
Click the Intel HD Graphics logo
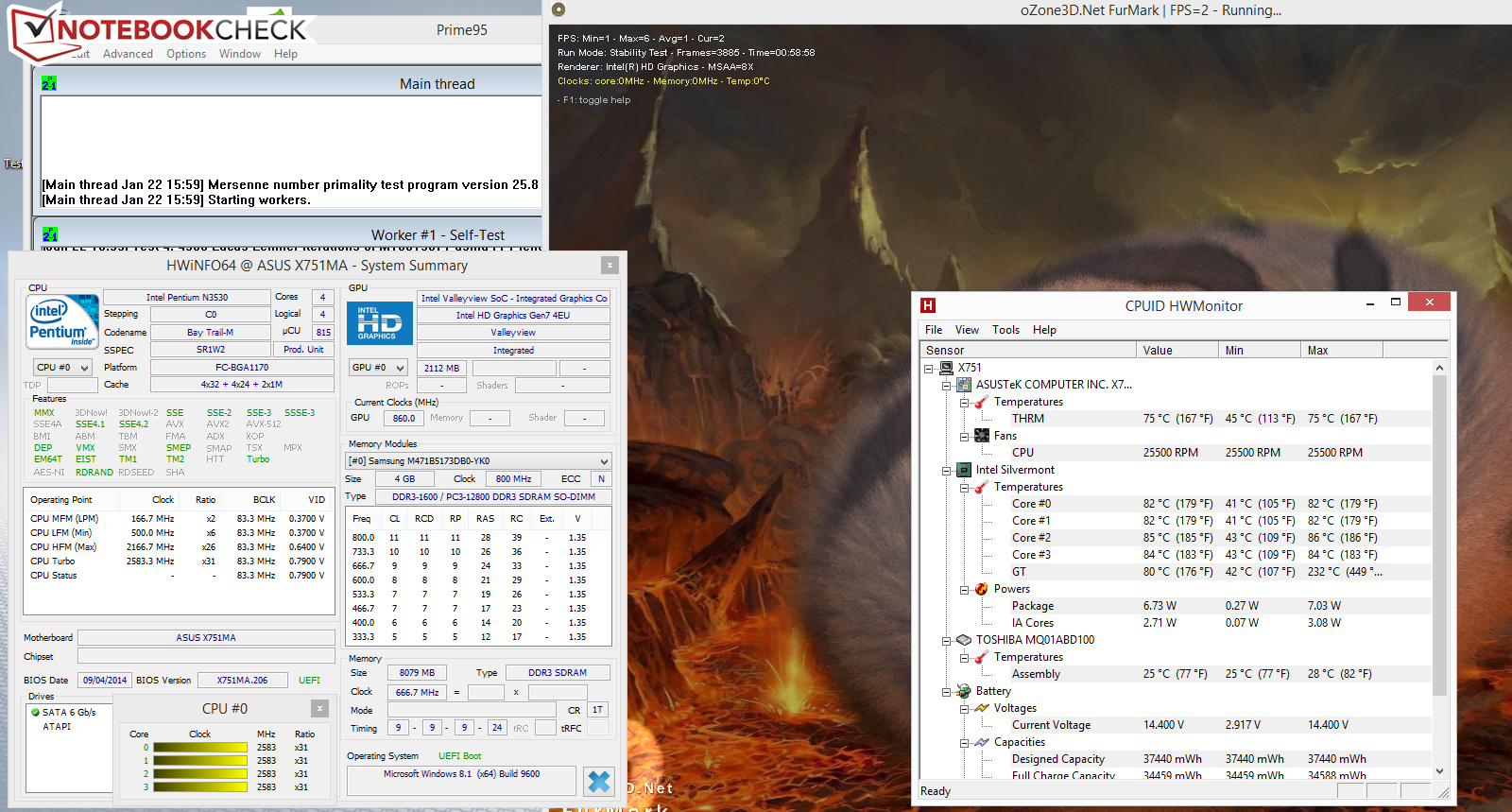(x=379, y=322)
